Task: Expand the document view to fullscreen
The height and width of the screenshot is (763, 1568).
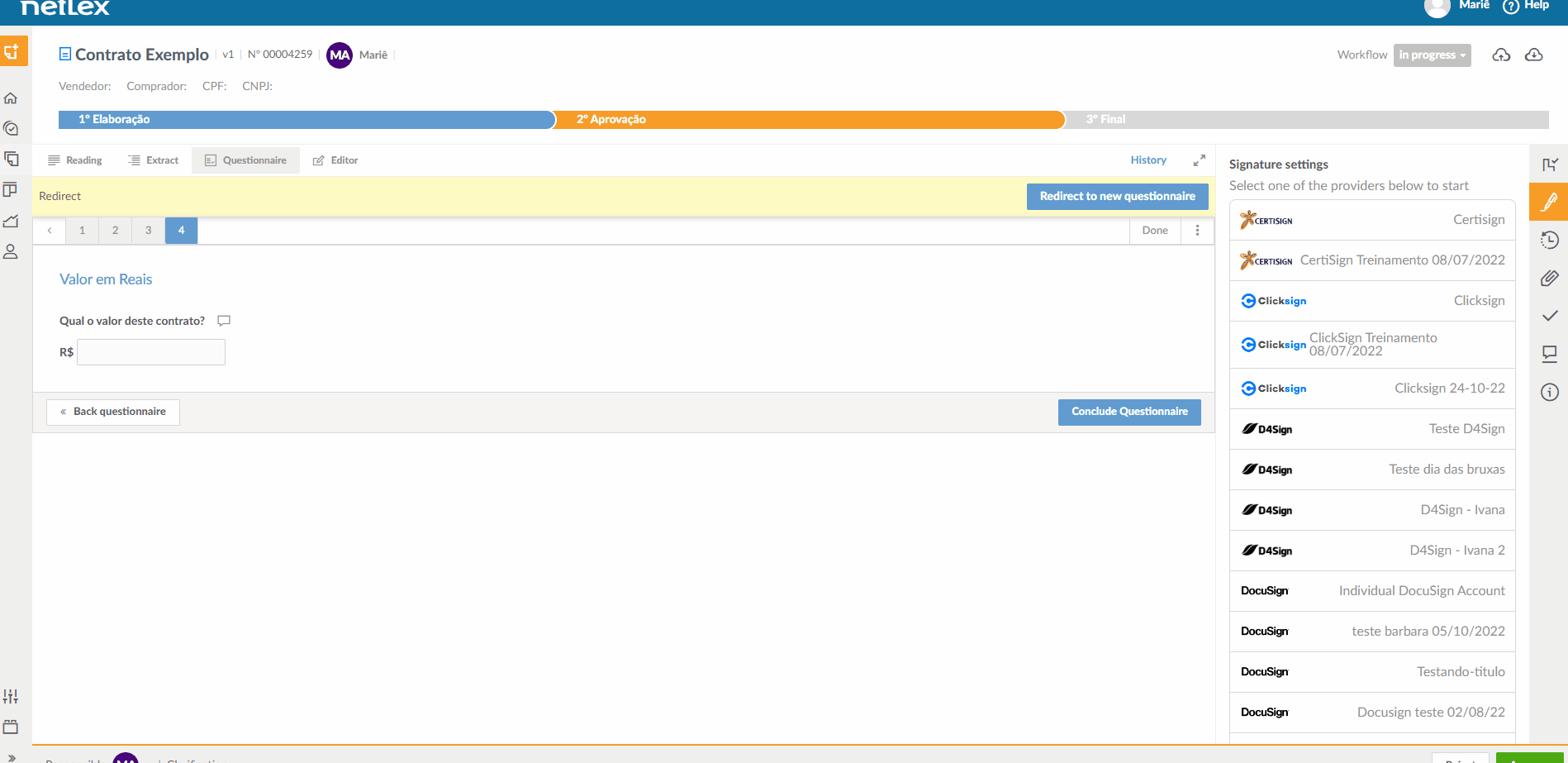Action: coord(1199,160)
